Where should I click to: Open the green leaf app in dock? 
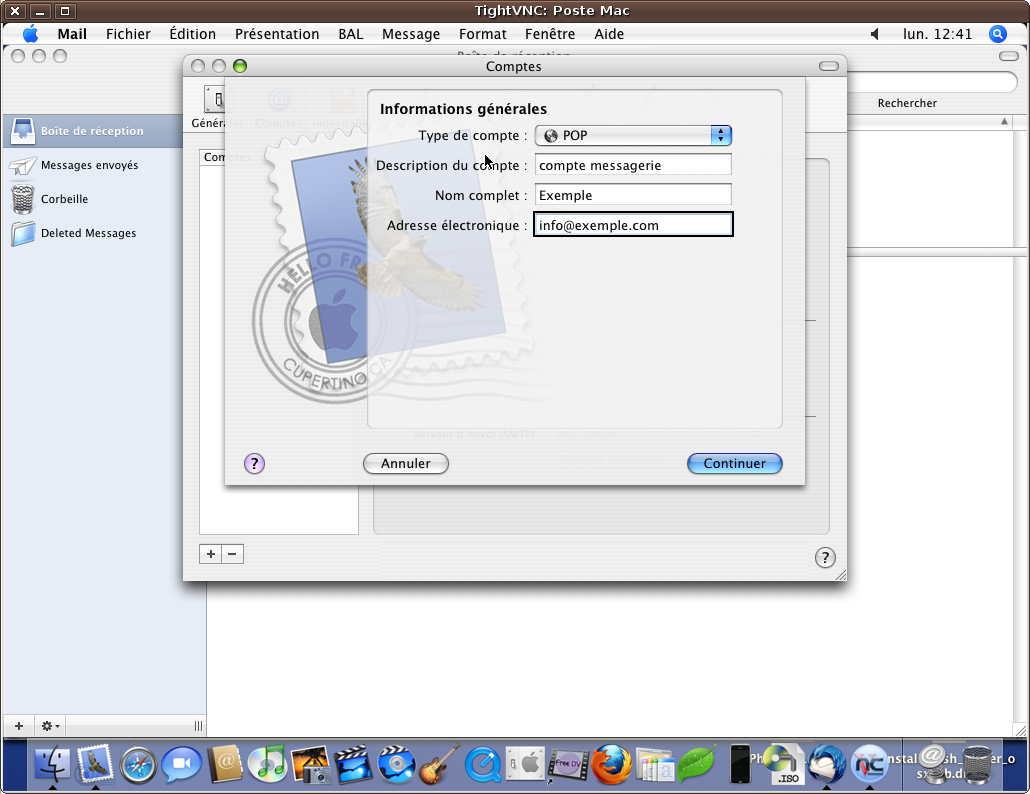tap(696, 764)
